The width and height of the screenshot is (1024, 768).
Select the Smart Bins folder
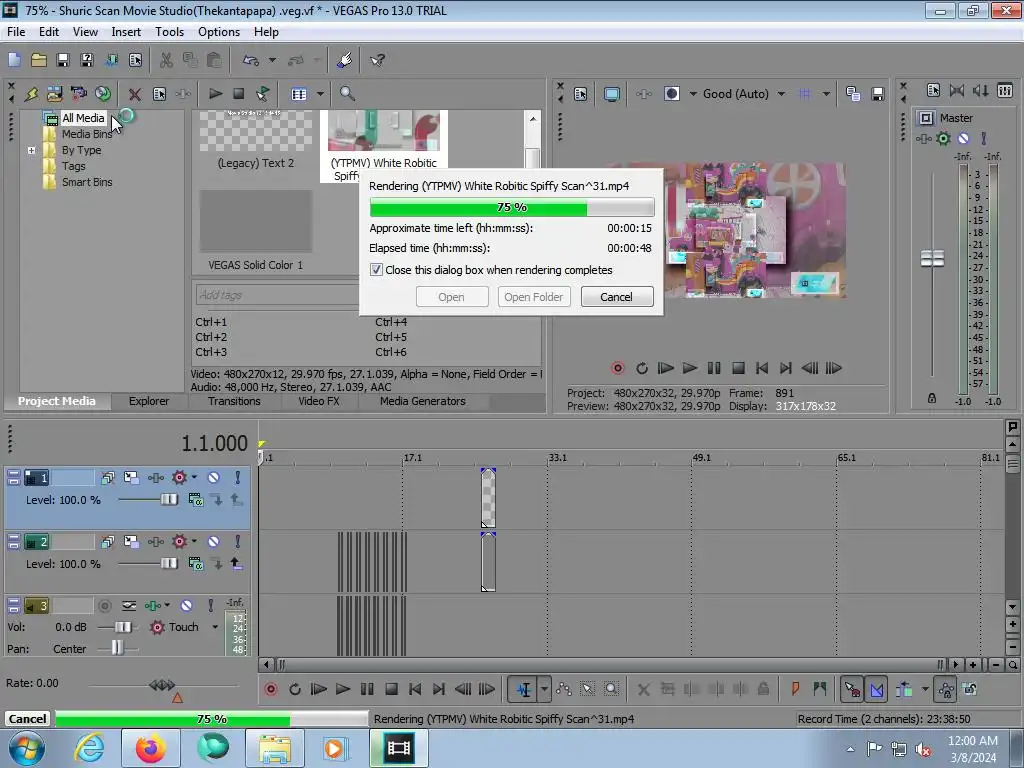click(x=87, y=182)
